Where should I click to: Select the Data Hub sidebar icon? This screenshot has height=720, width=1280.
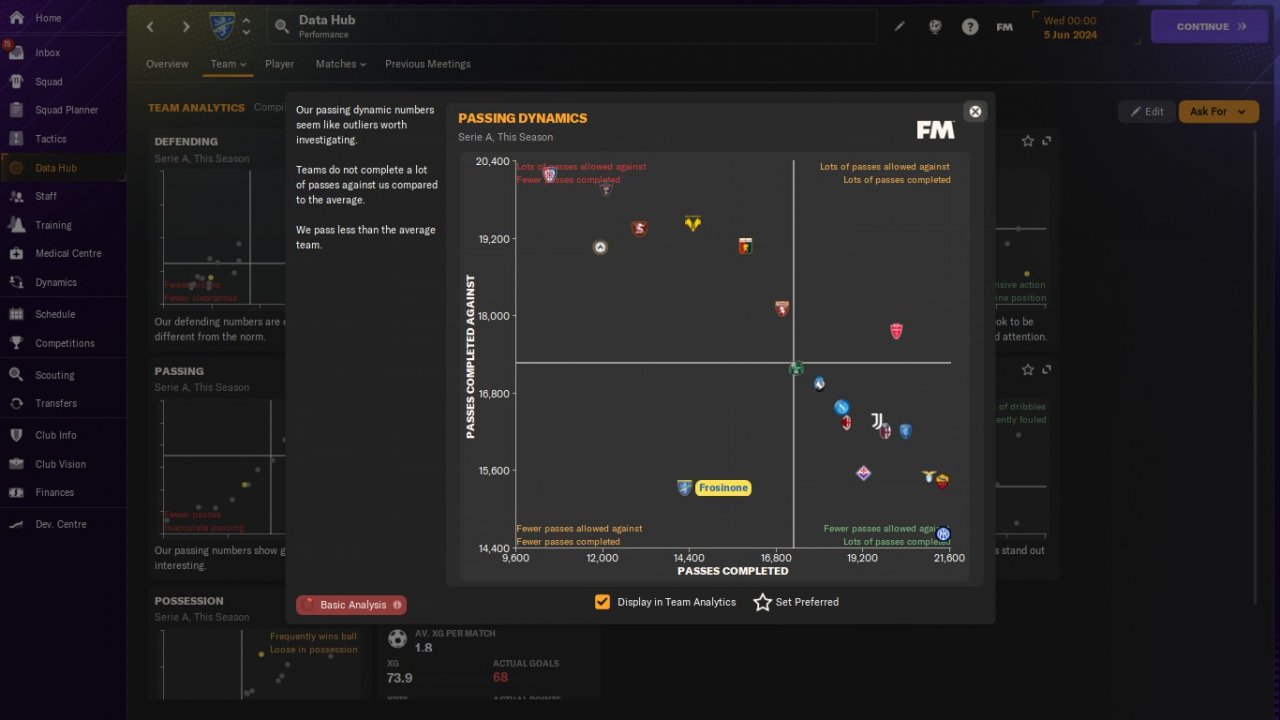16,168
